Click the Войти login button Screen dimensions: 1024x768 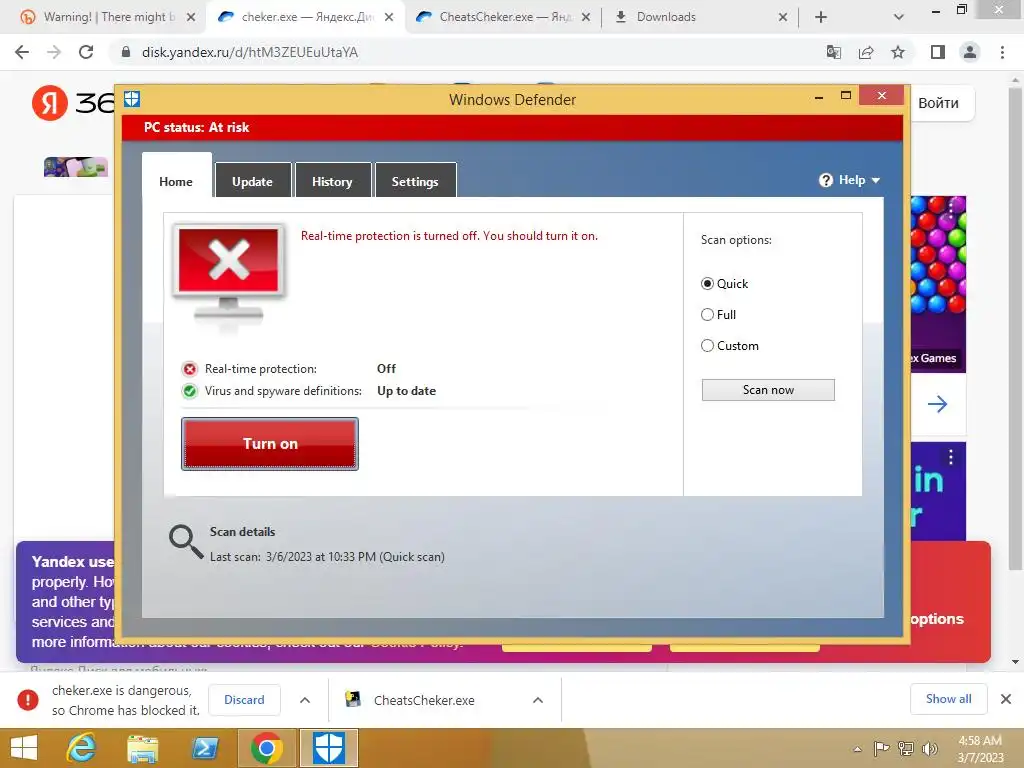pyautogui.click(x=938, y=103)
